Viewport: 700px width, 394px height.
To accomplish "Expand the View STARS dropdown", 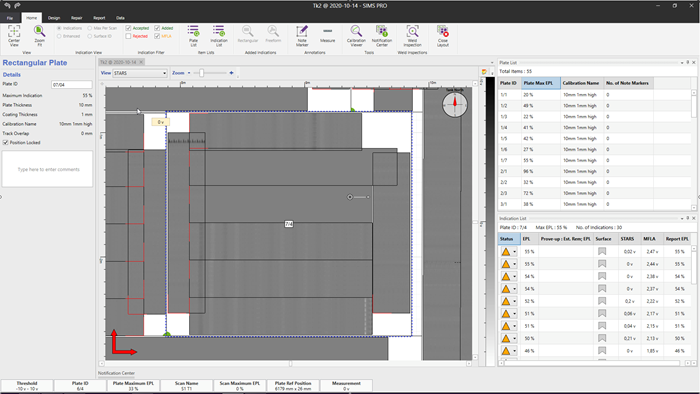I will (164, 73).
